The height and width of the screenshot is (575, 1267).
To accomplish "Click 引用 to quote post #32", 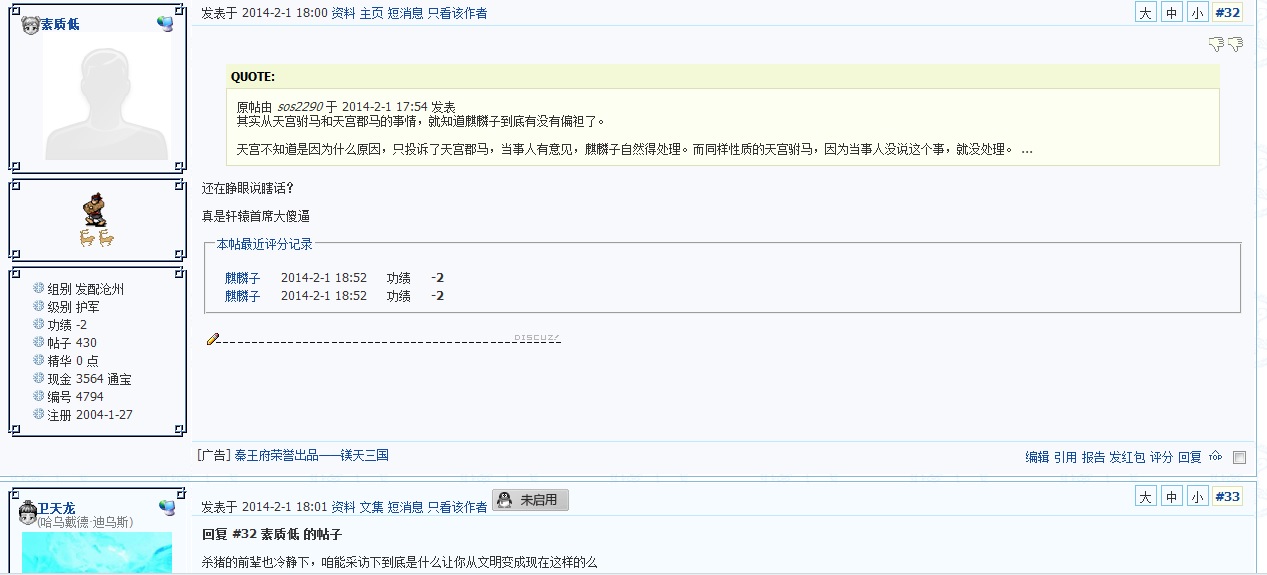I will [1065, 457].
